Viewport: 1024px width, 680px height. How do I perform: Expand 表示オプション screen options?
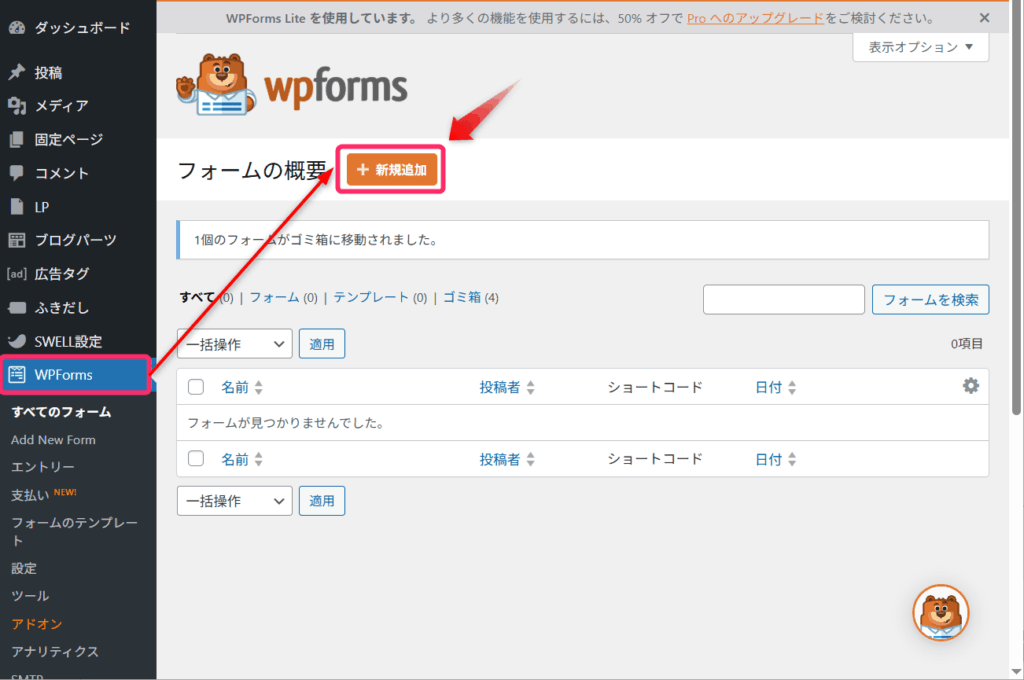pyautogui.click(x=920, y=47)
